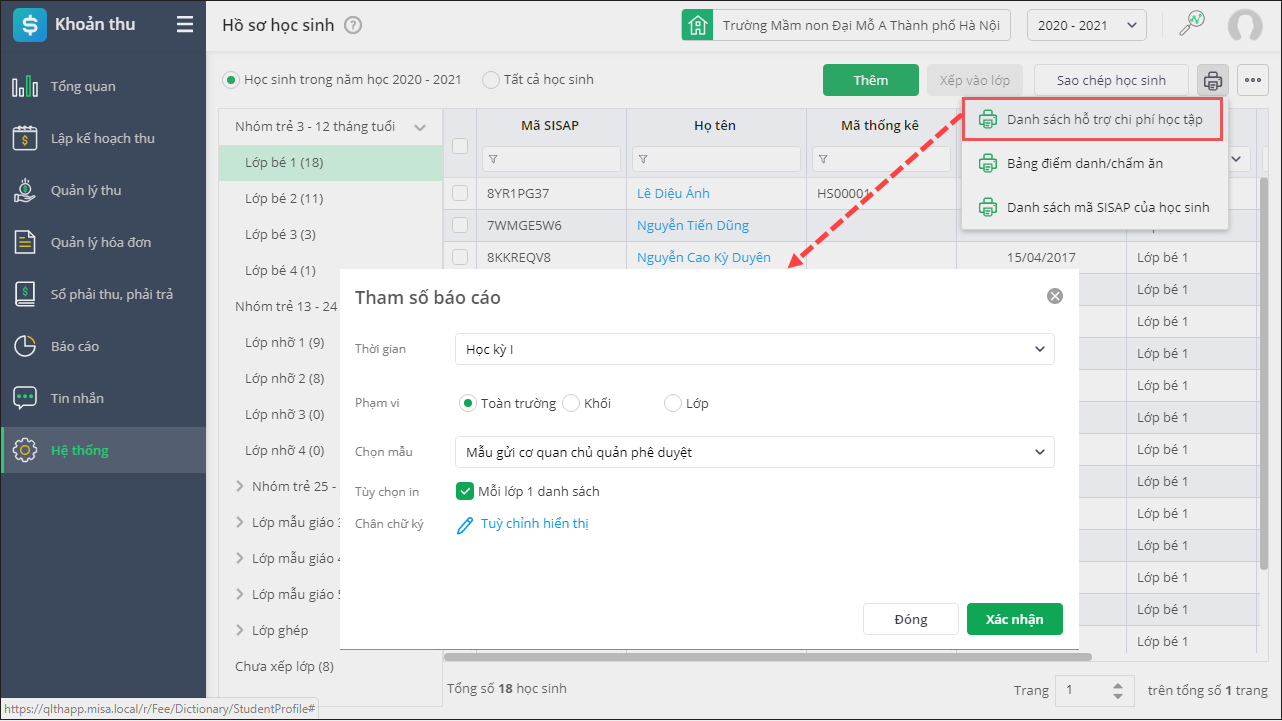1282x721 pixels.
Task: Select class Lớp nhỡ 1 (9)
Action: pos(284,342)
